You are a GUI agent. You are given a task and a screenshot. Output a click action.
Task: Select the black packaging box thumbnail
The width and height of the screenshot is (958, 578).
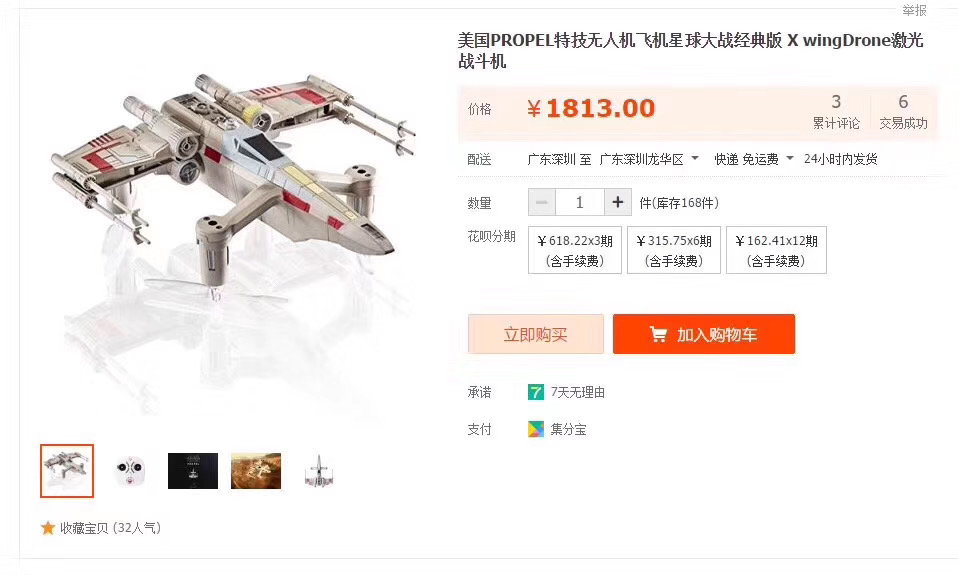click(x=193, y=471)
